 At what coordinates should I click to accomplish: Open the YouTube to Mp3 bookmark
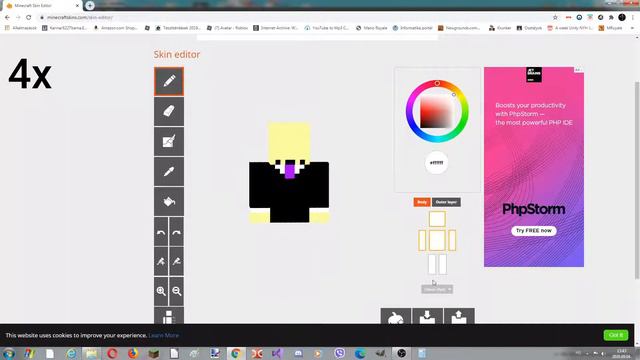327,28
